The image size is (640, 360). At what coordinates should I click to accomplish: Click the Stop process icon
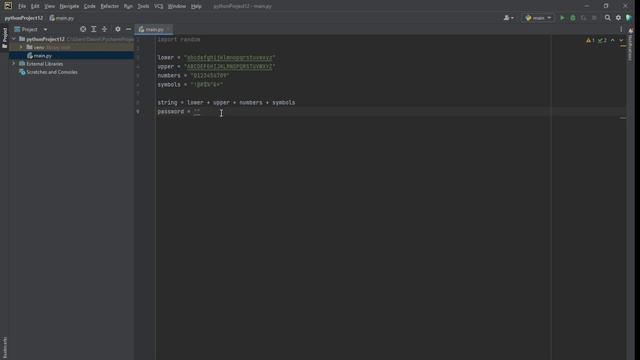point(594,18)
